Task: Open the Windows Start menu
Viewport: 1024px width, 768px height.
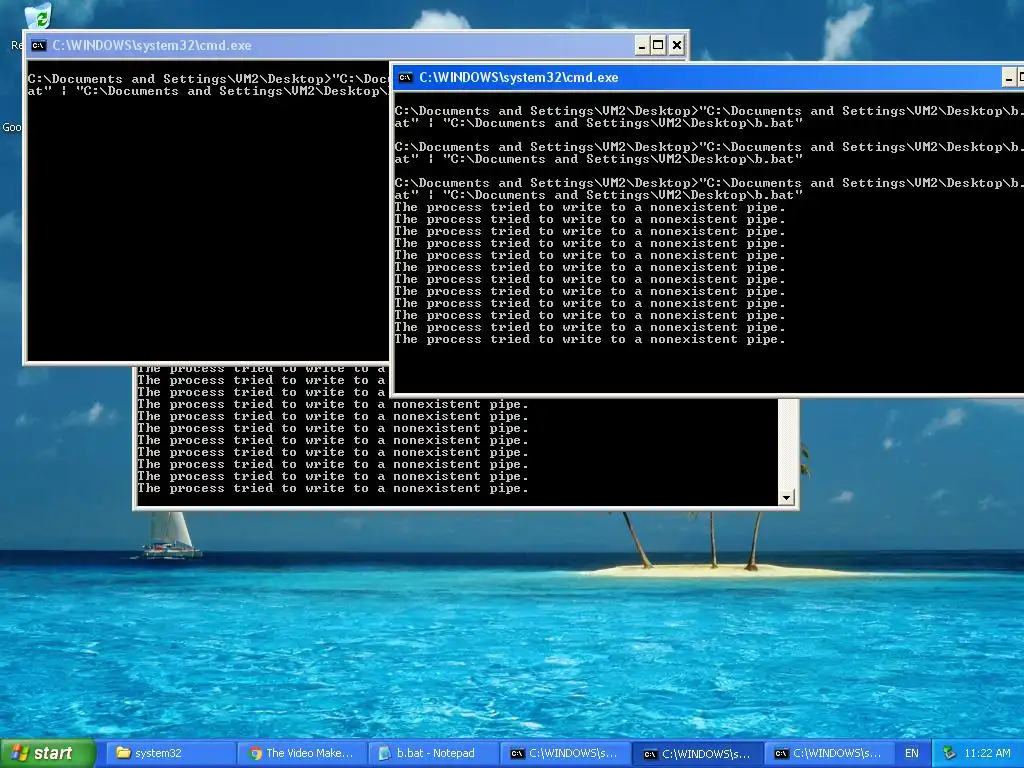Action: pyautogui.click(x=47, y=753)
